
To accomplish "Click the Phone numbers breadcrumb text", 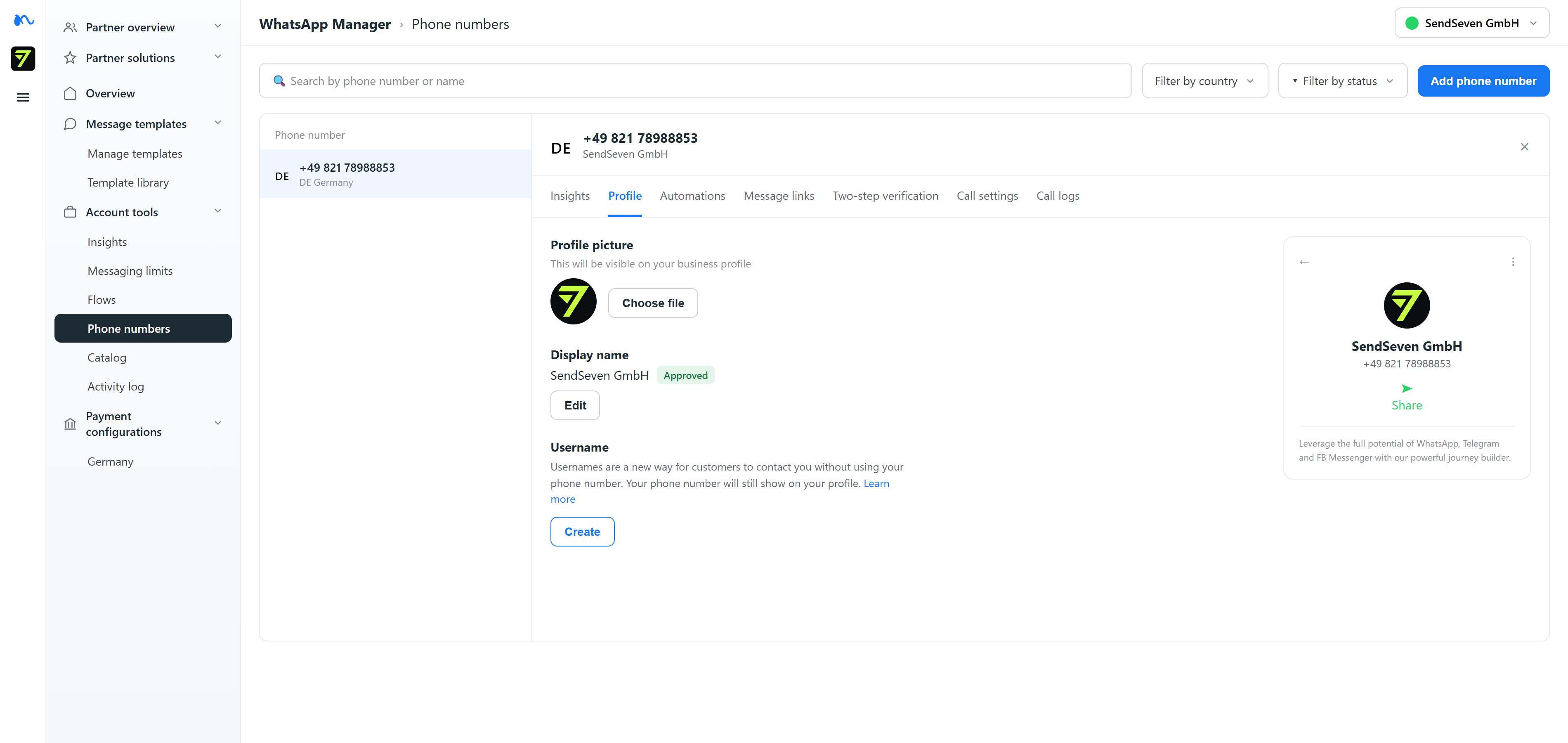I will pos(460,24).
